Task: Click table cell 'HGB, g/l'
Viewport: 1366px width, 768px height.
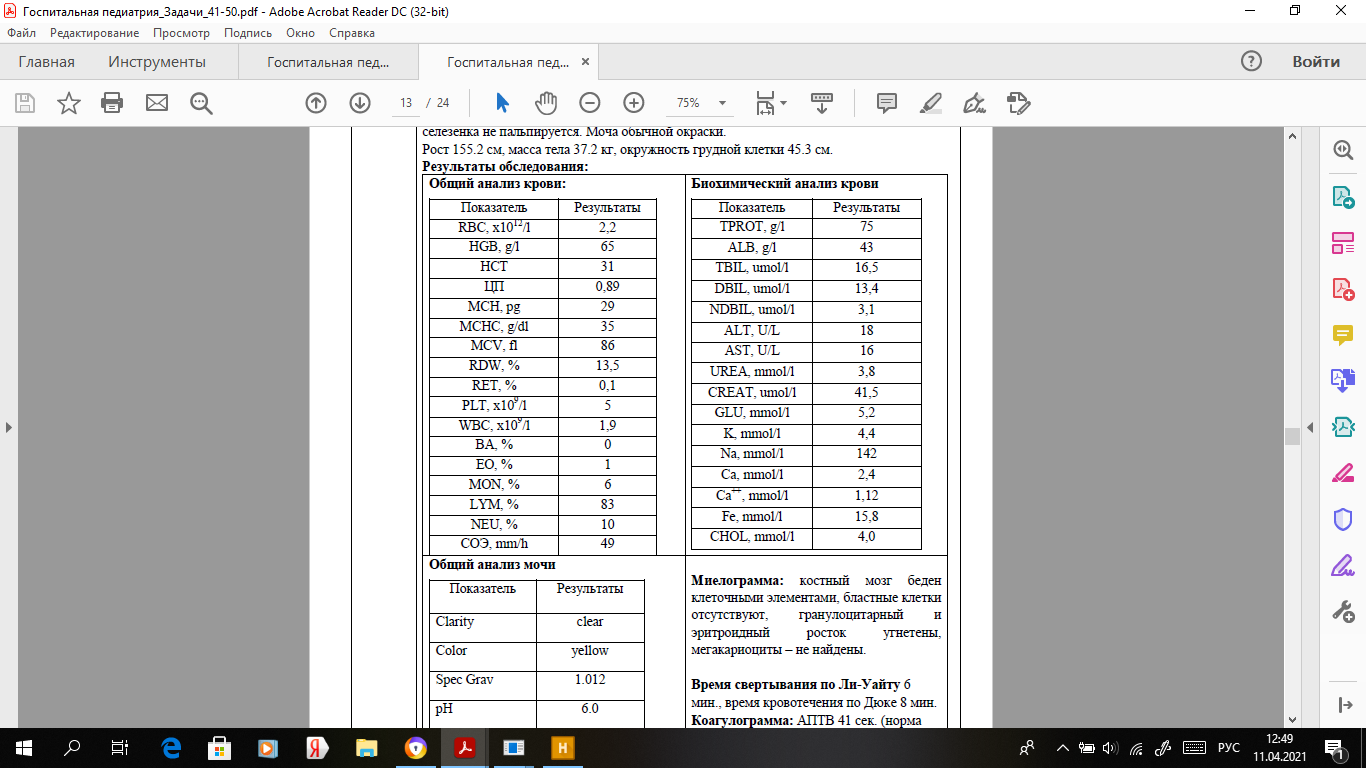Action: tap(493, 247)
